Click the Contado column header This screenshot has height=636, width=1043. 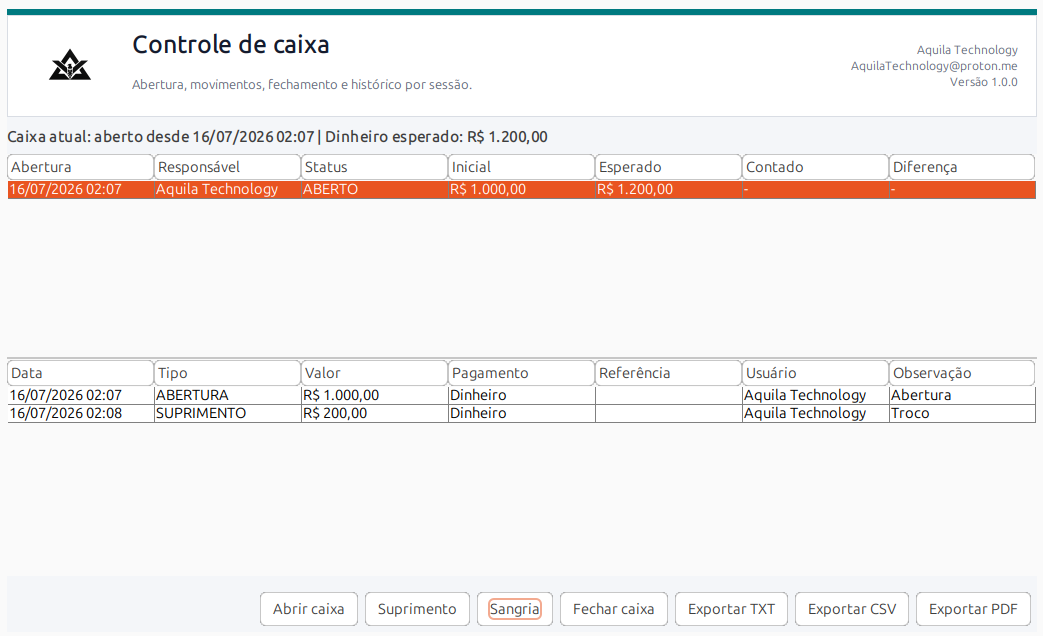coord(816,167)
